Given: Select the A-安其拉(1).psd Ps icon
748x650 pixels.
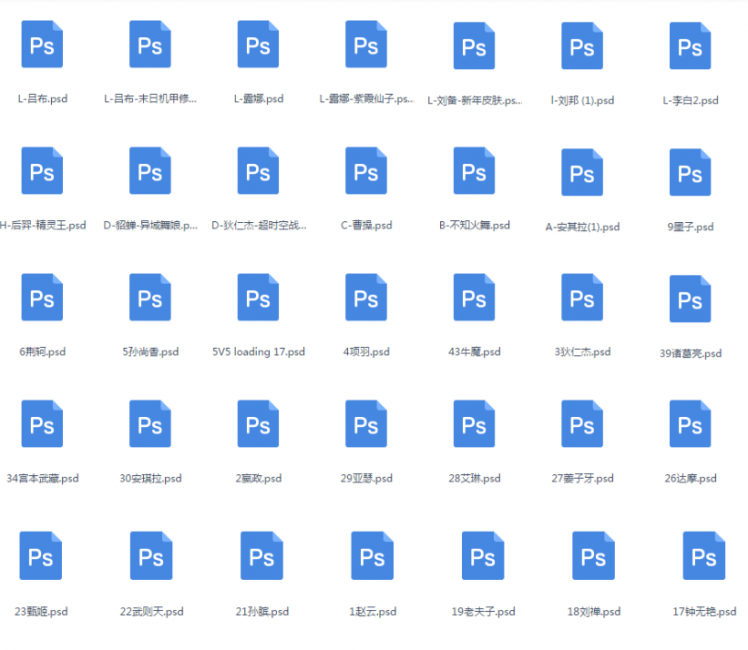Looking at the screenshot, I should point(582,172).
